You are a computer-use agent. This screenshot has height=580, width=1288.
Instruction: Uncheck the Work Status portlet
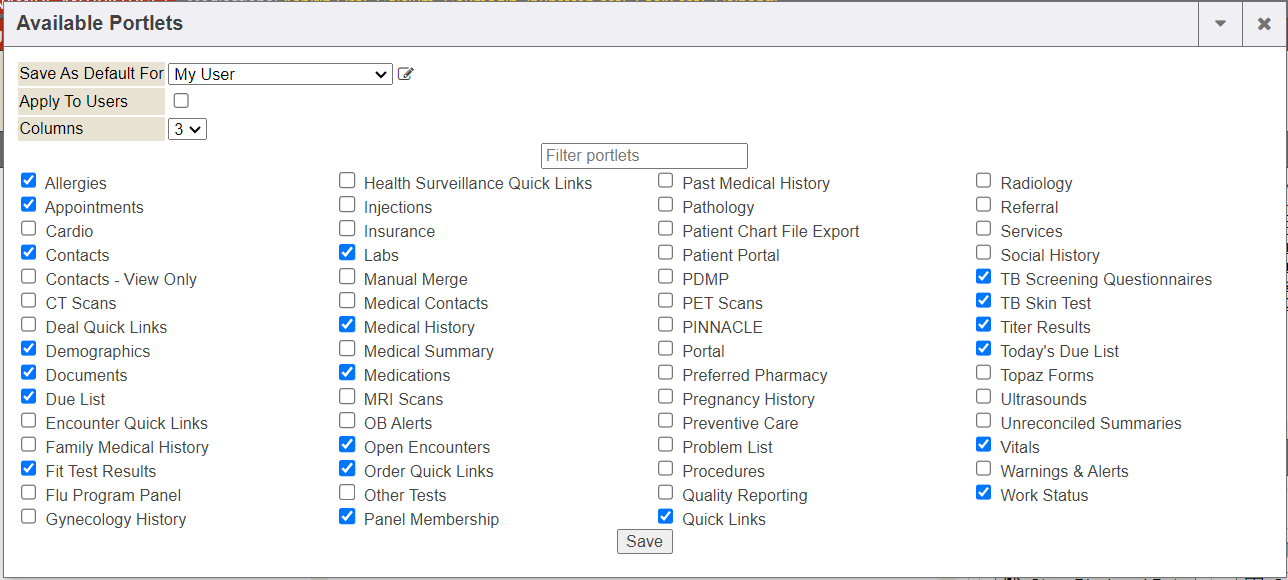[984, 493]
